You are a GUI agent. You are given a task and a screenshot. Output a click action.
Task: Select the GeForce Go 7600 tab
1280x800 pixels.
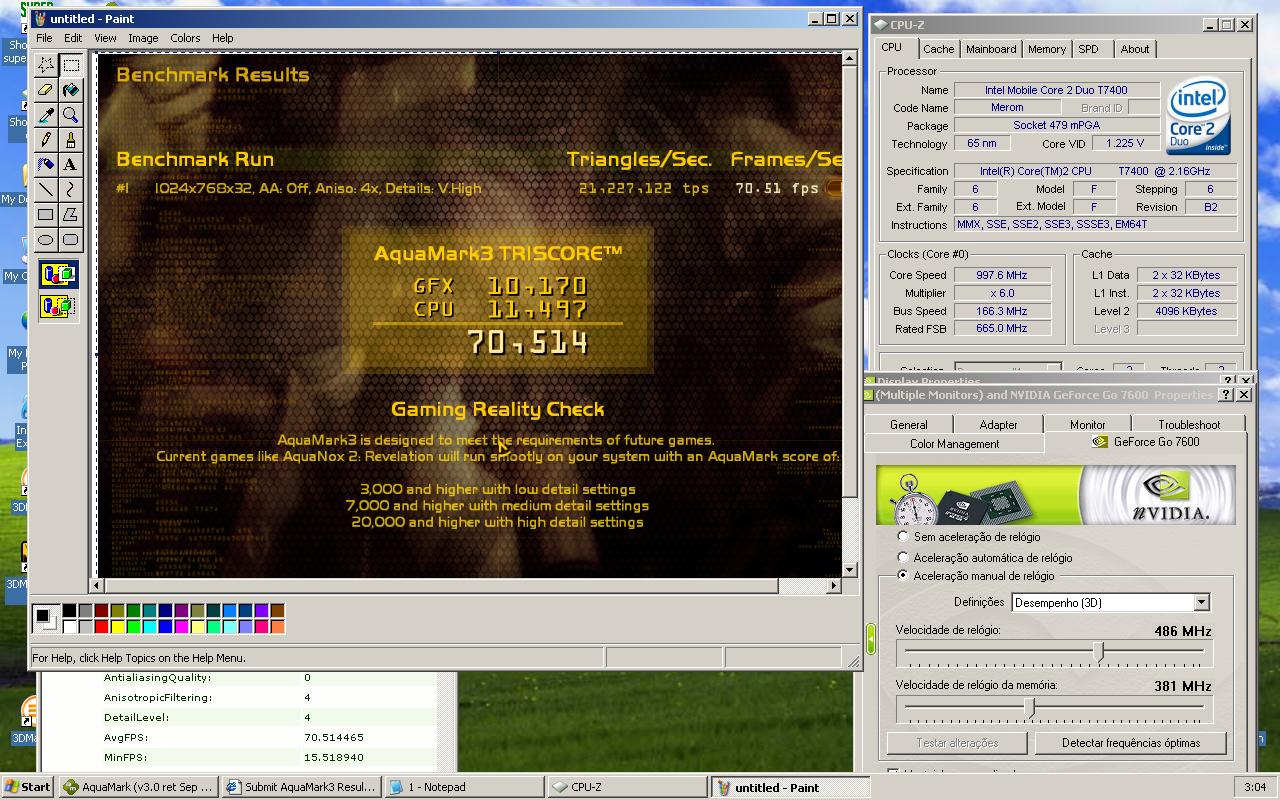click(x=1145, y=441)
